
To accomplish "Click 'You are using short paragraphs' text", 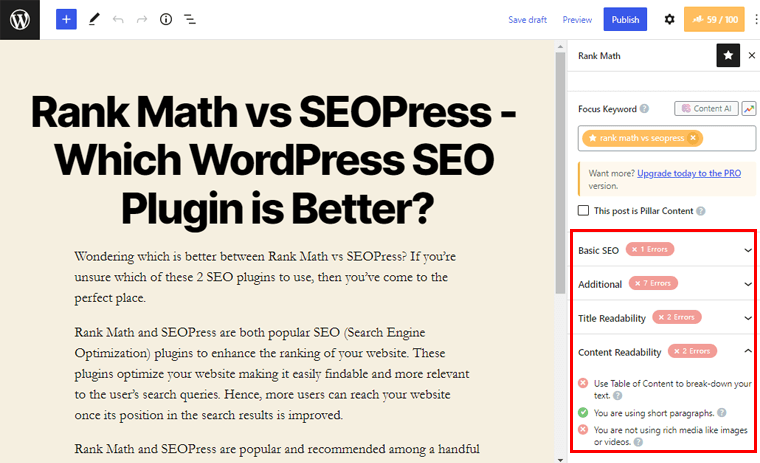I will coord(654,413).
